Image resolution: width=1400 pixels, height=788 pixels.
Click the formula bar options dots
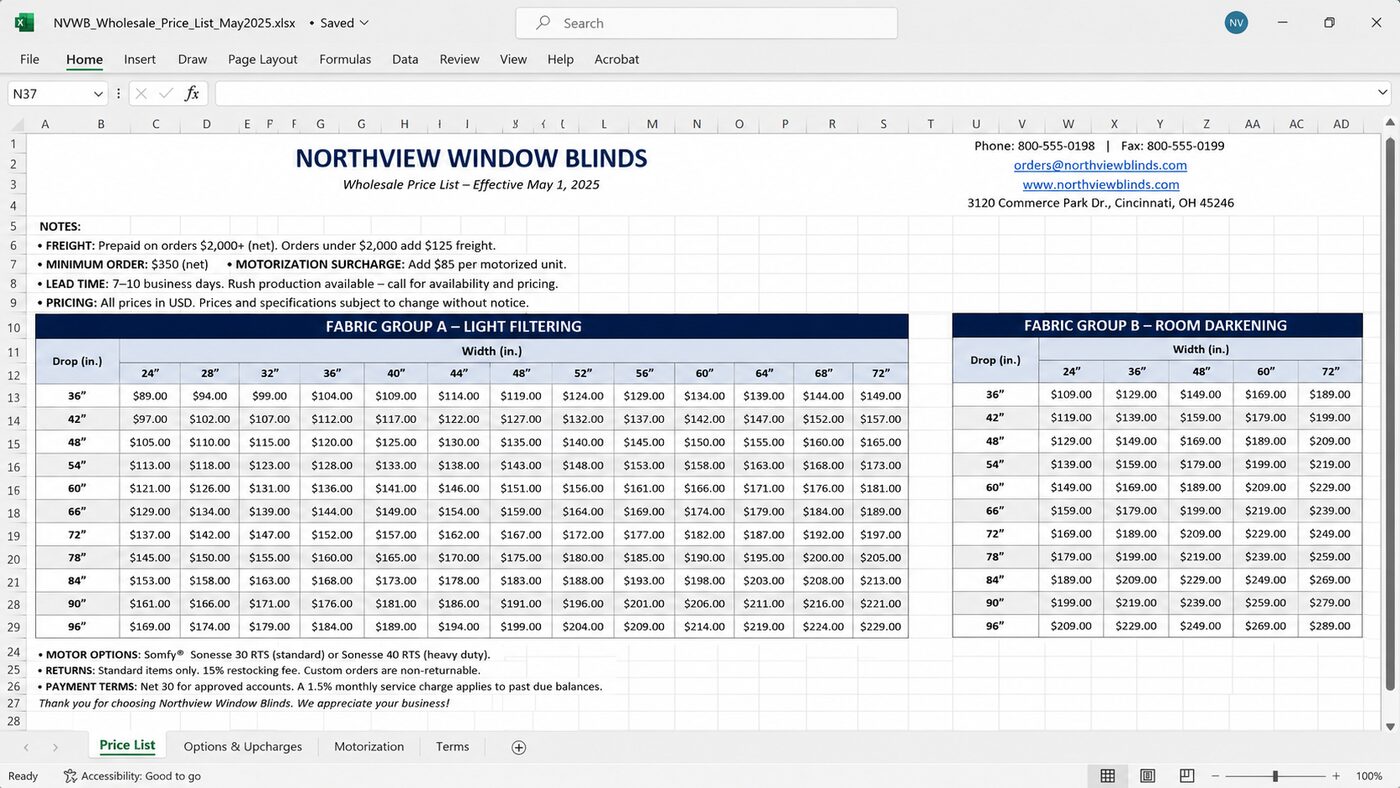click(119, 94)
